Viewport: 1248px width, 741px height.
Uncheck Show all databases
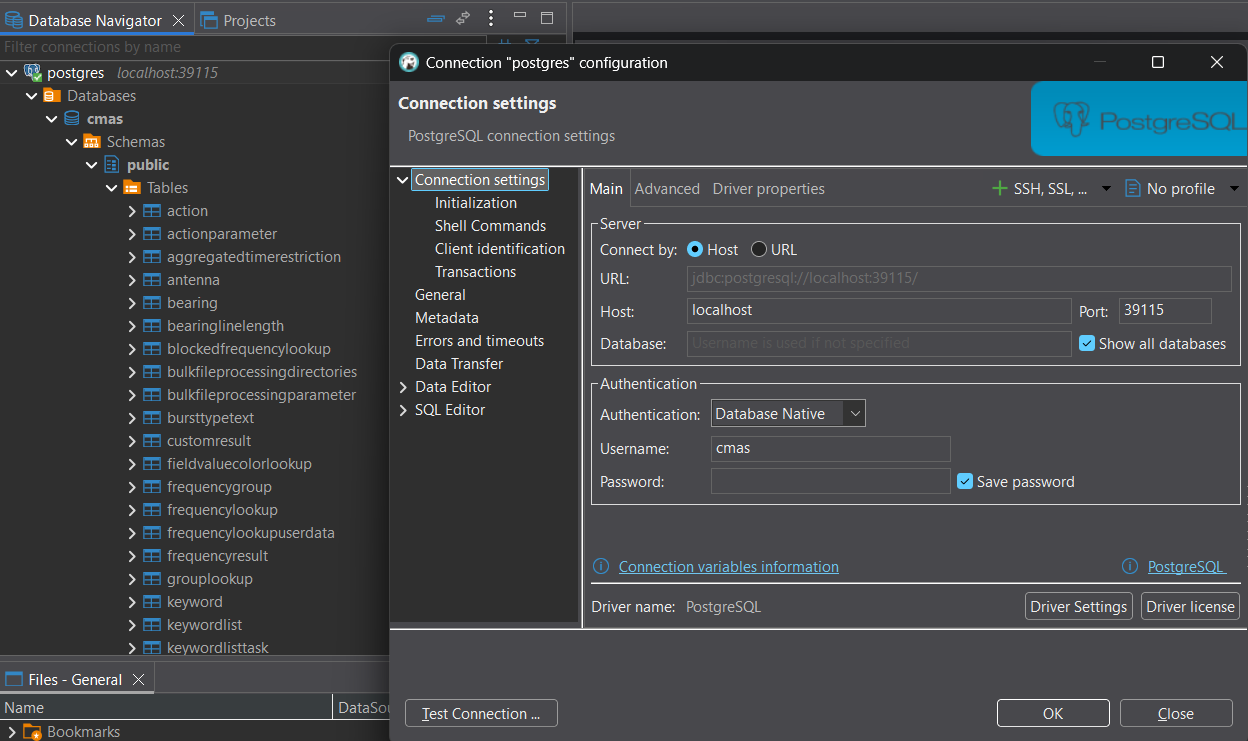coord(1088,343)
